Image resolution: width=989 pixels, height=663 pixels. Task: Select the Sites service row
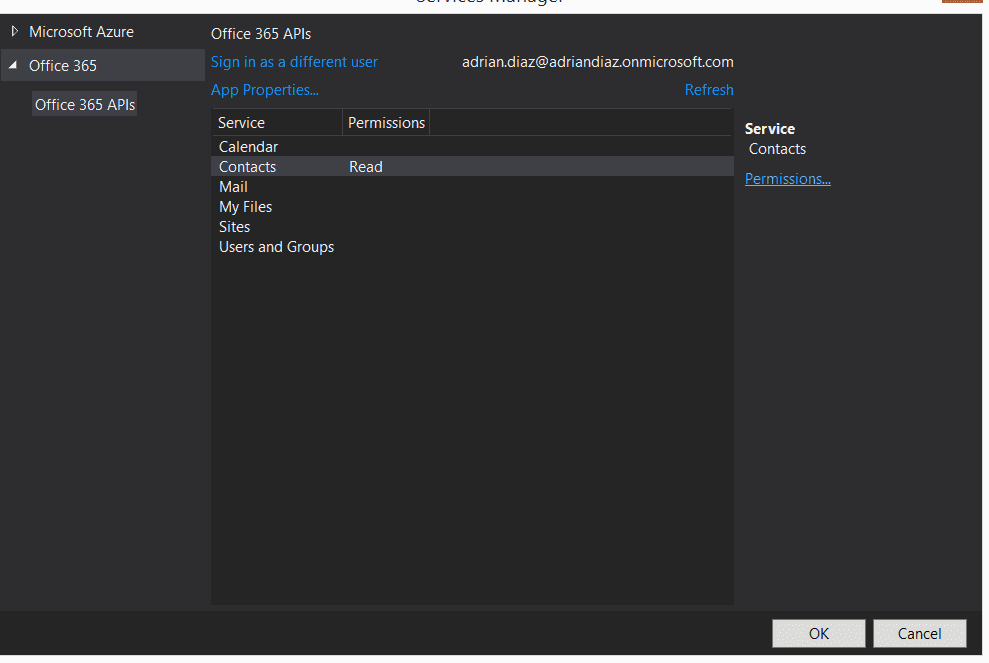click(x=472, y=226)
